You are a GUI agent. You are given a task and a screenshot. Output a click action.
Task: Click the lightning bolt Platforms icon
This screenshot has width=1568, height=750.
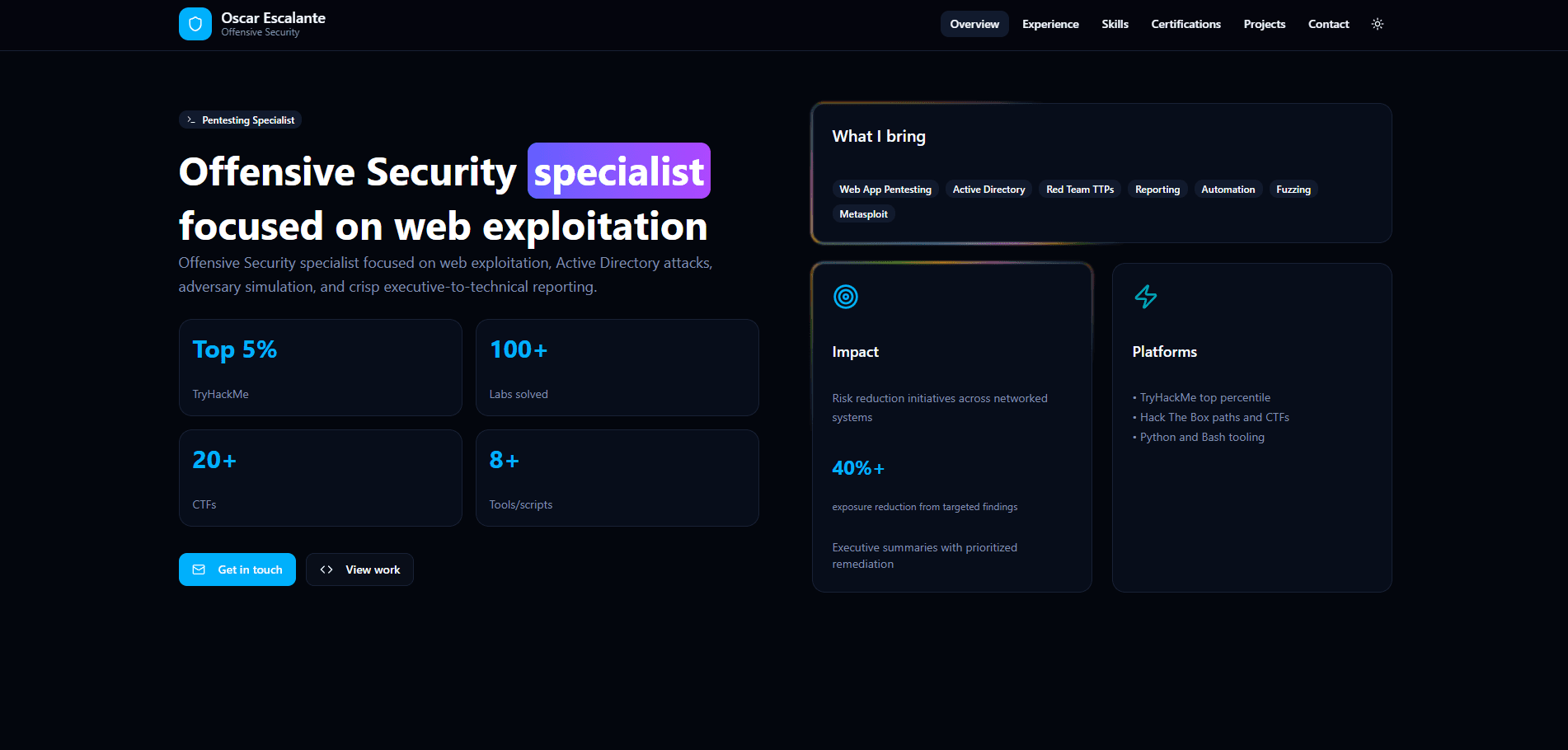pos(1145,297)
